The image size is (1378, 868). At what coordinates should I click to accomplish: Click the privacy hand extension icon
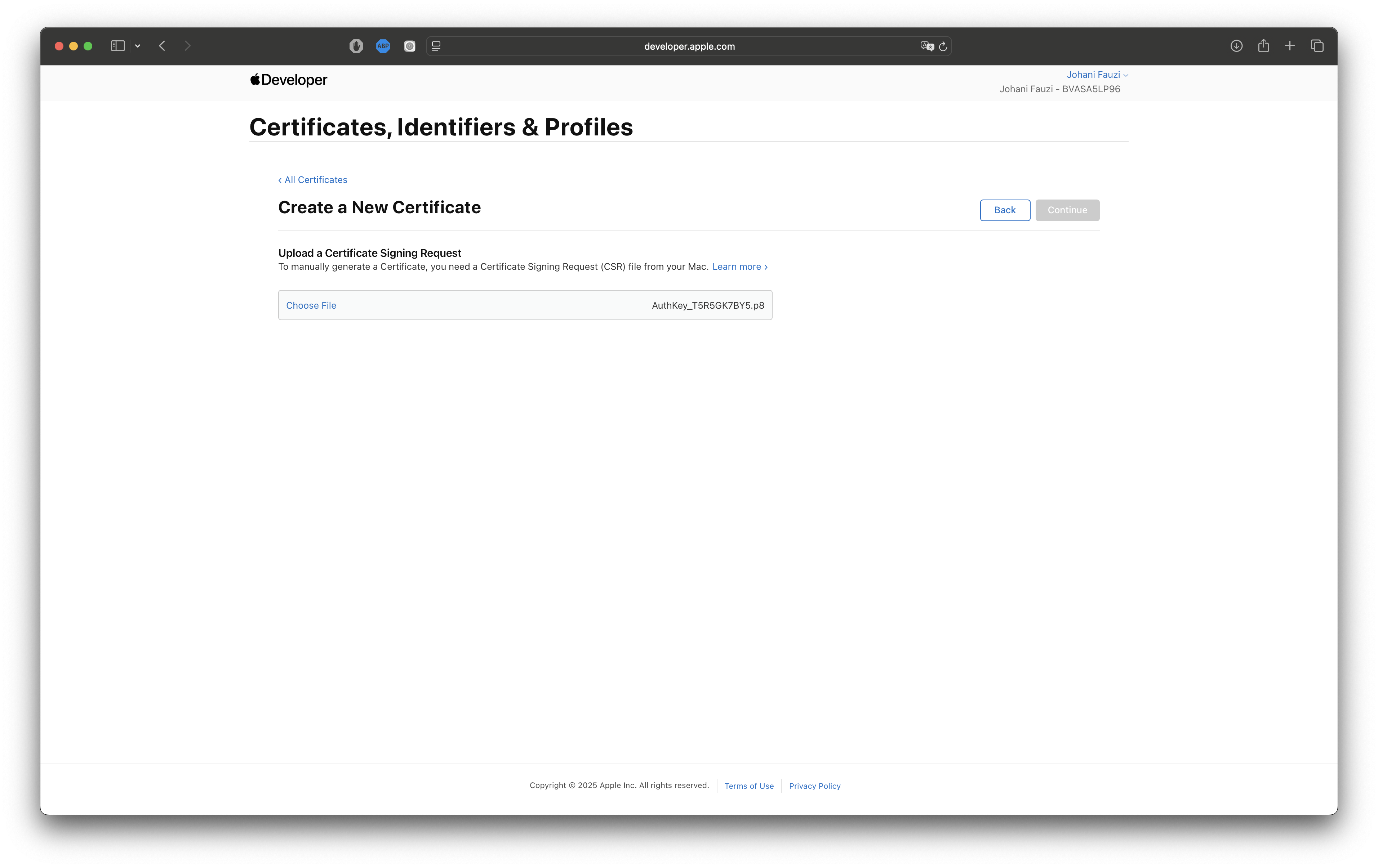tap(356, 46)
